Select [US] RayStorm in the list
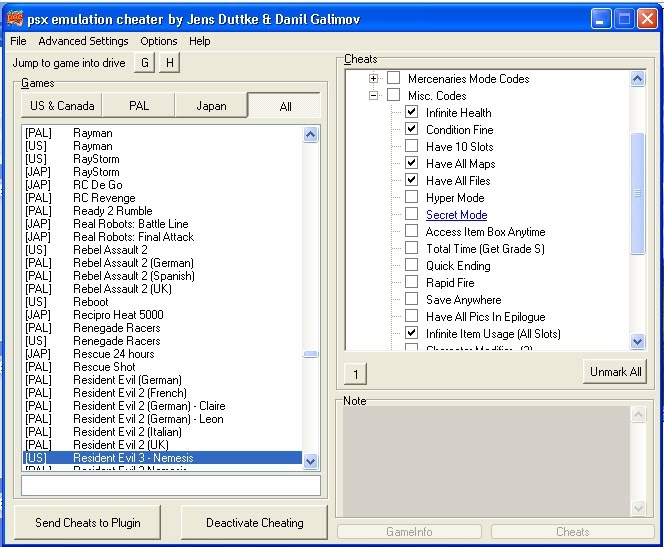Viewport: 664px width, 547px height. pyautogui.click(x=163, y=159)
